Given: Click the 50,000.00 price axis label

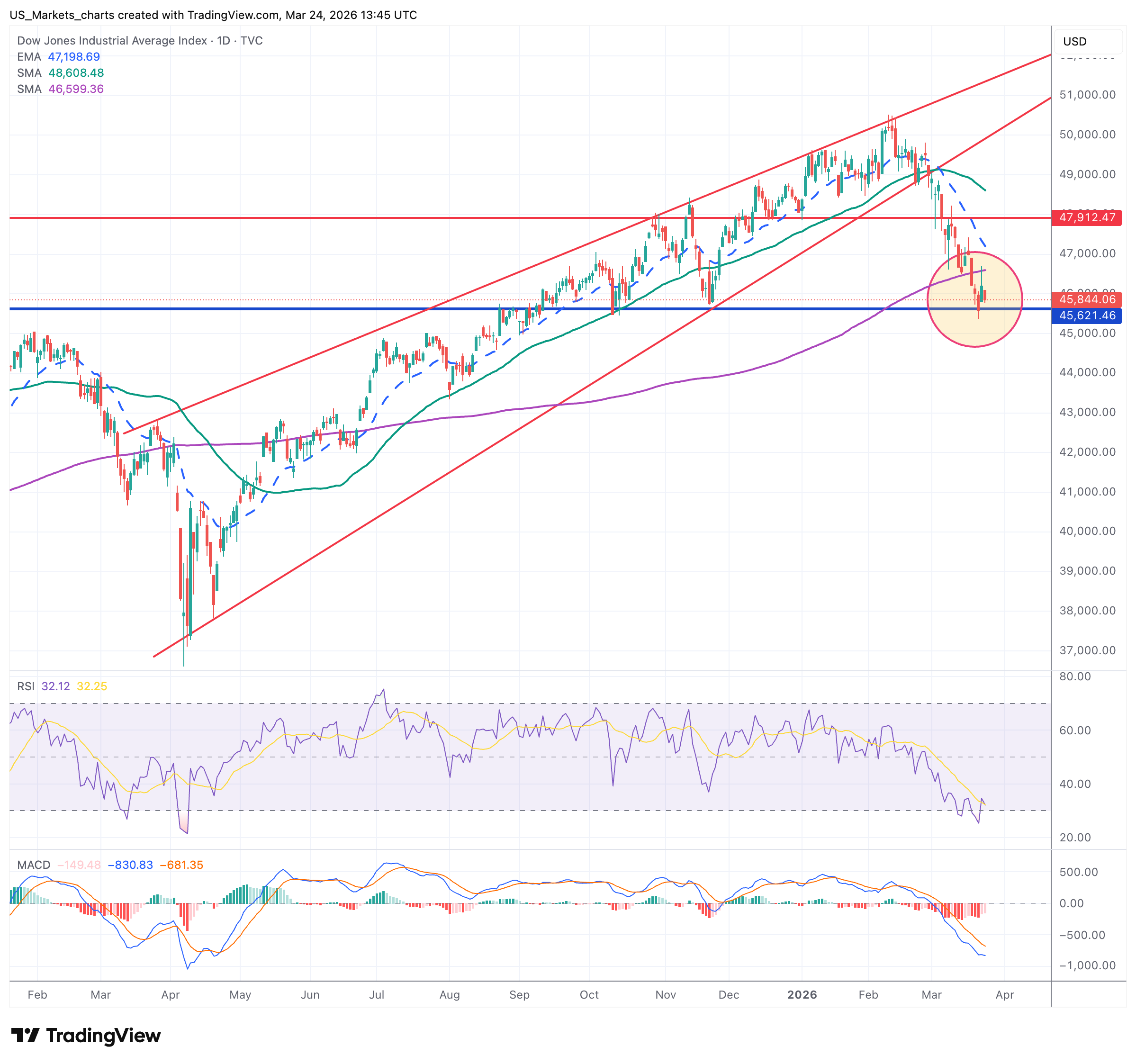Looking at the screenshot, I should [x=1087, y=134].
